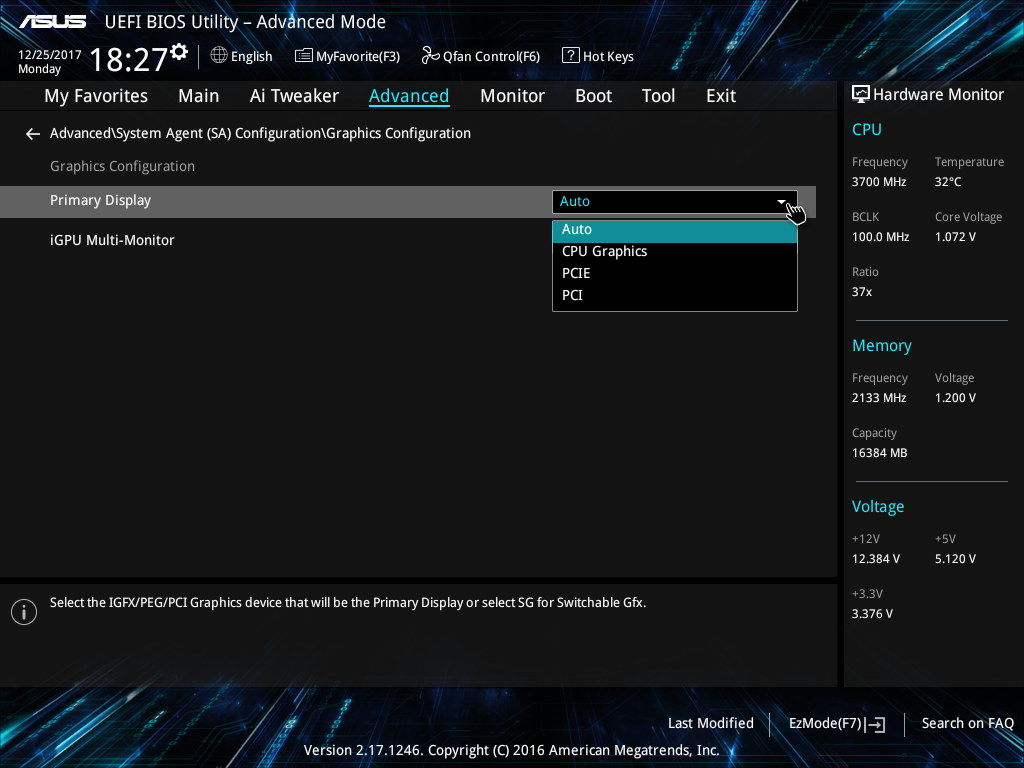Click Capacity value 16384 MB
The width and height of the screenshot is (1024, 768).
(x=879, y=453)
